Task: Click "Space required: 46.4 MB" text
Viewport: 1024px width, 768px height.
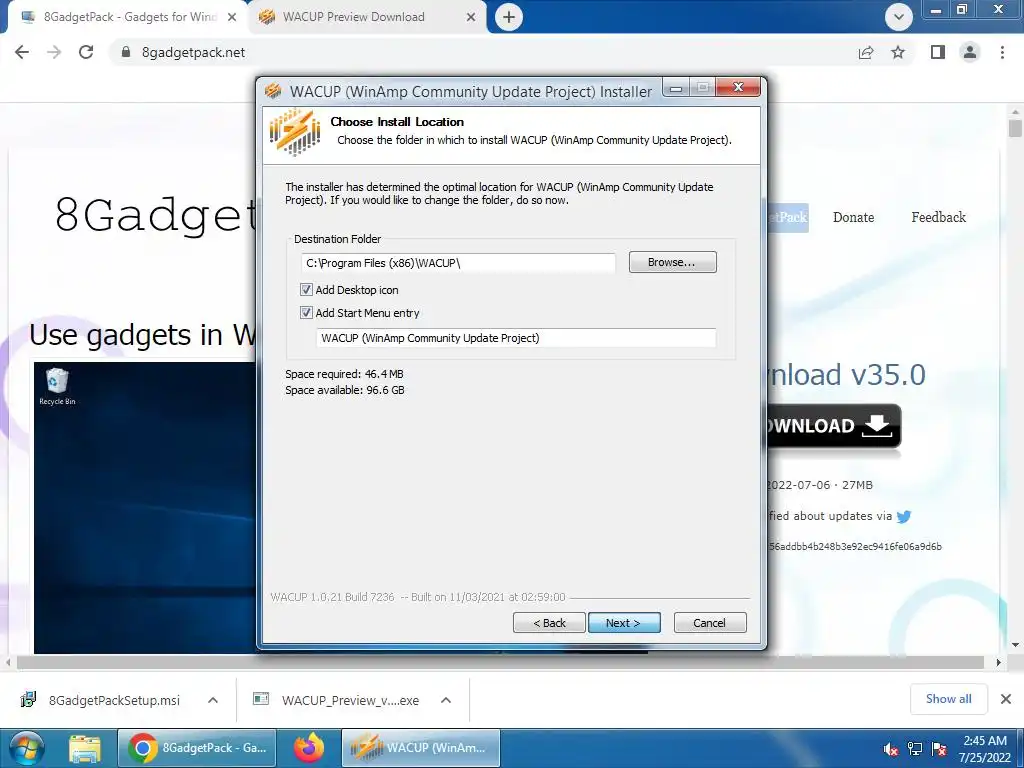Action: tap(344, 374)
